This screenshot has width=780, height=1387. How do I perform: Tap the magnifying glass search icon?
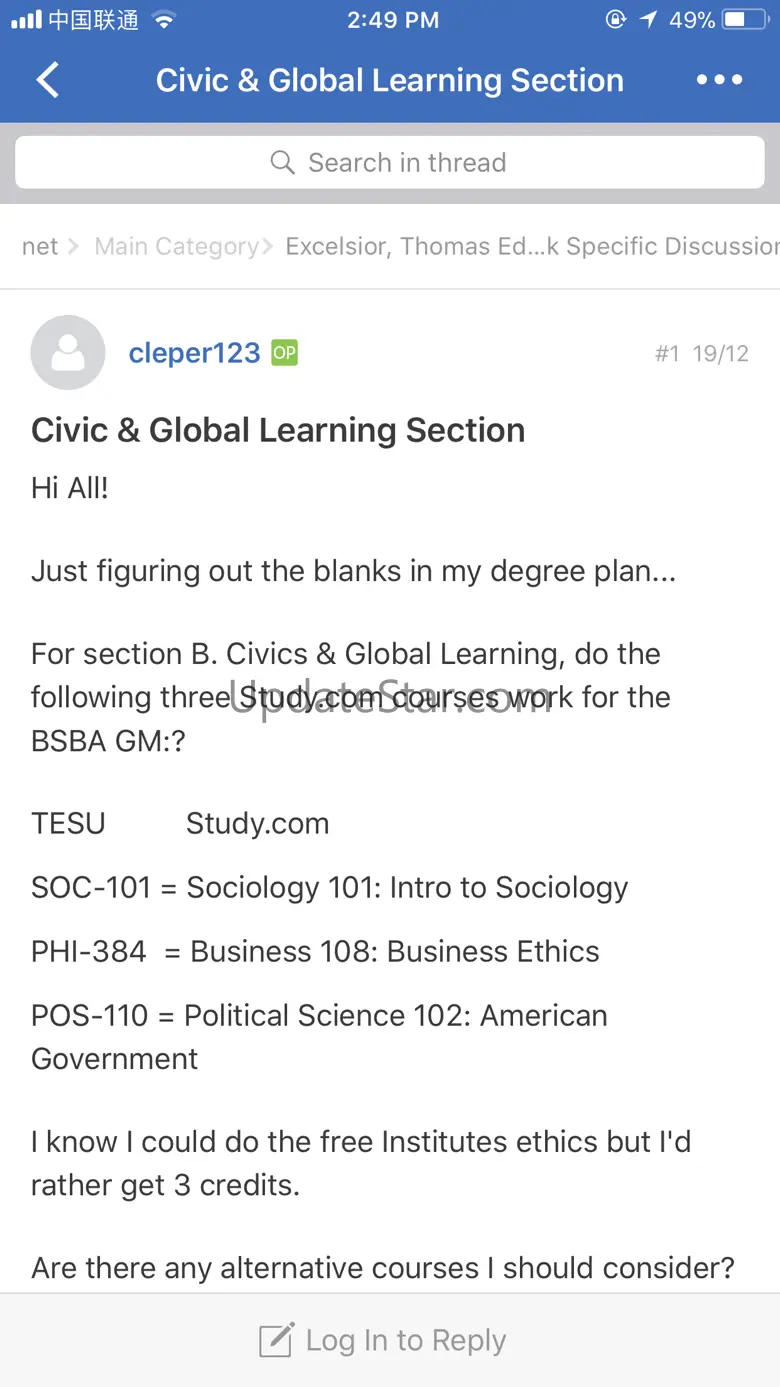pos(283,163)
